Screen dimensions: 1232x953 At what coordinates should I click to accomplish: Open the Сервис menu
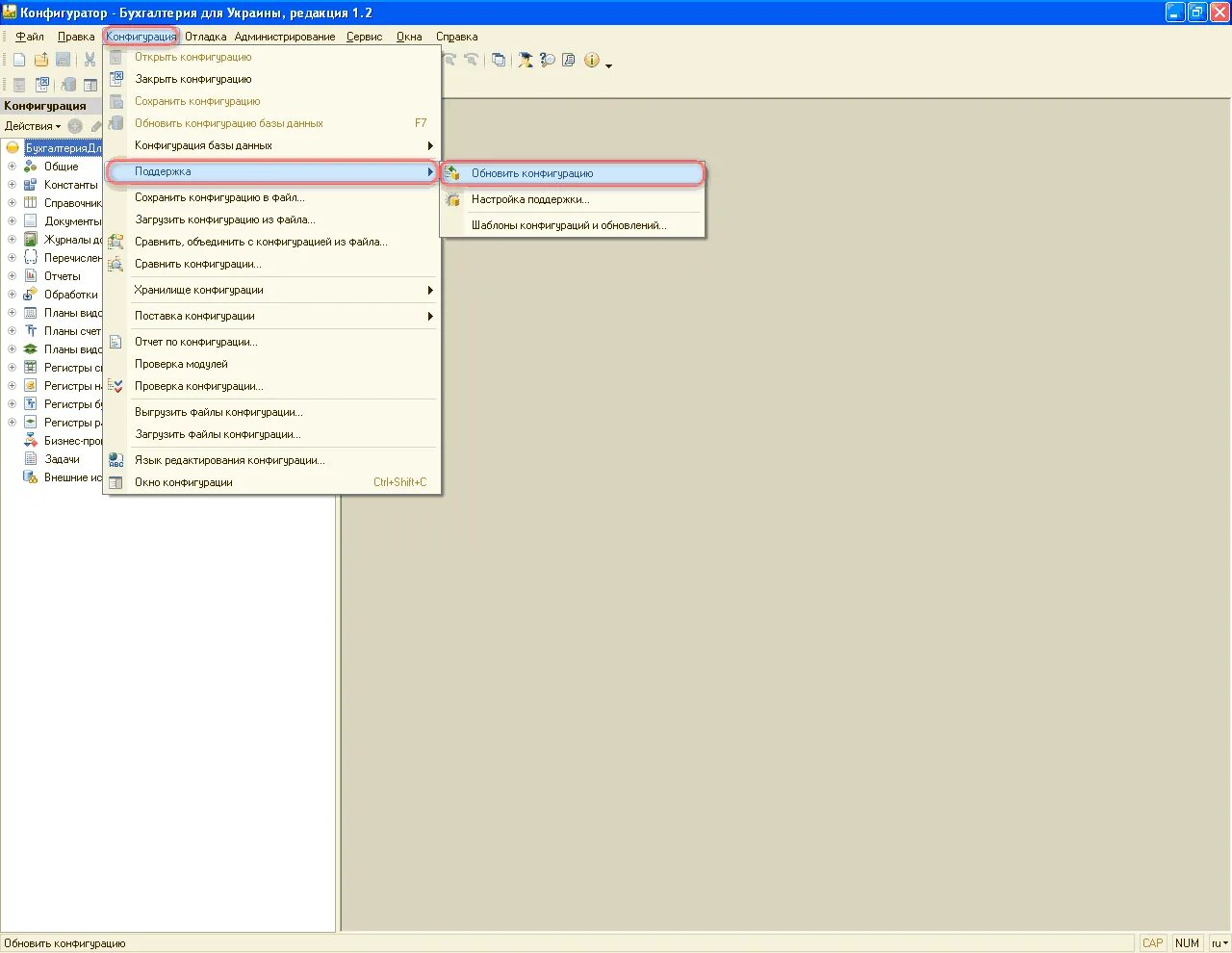365,37
